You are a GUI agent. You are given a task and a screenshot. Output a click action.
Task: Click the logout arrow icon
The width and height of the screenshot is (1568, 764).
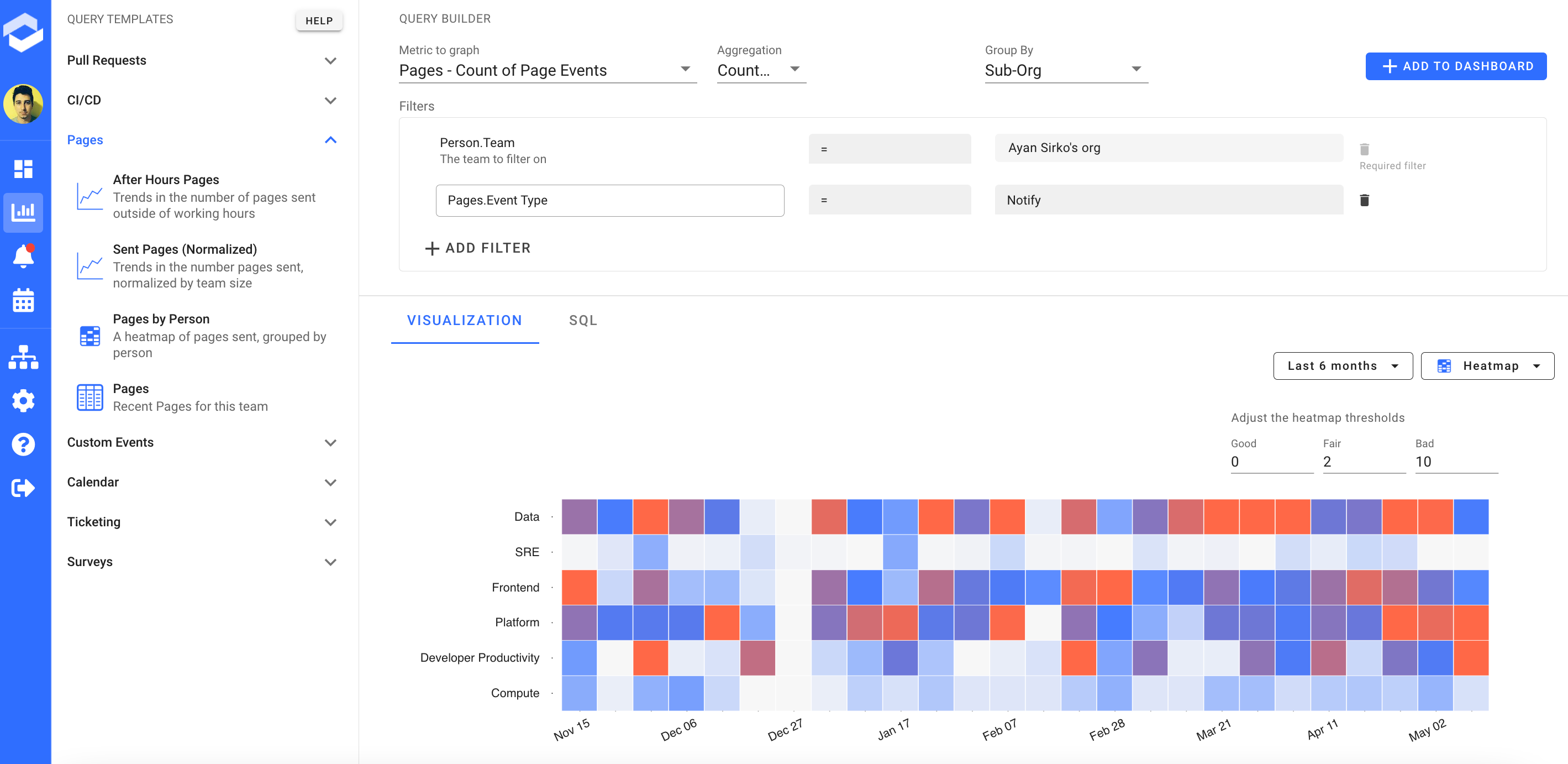tap(23, 488)
